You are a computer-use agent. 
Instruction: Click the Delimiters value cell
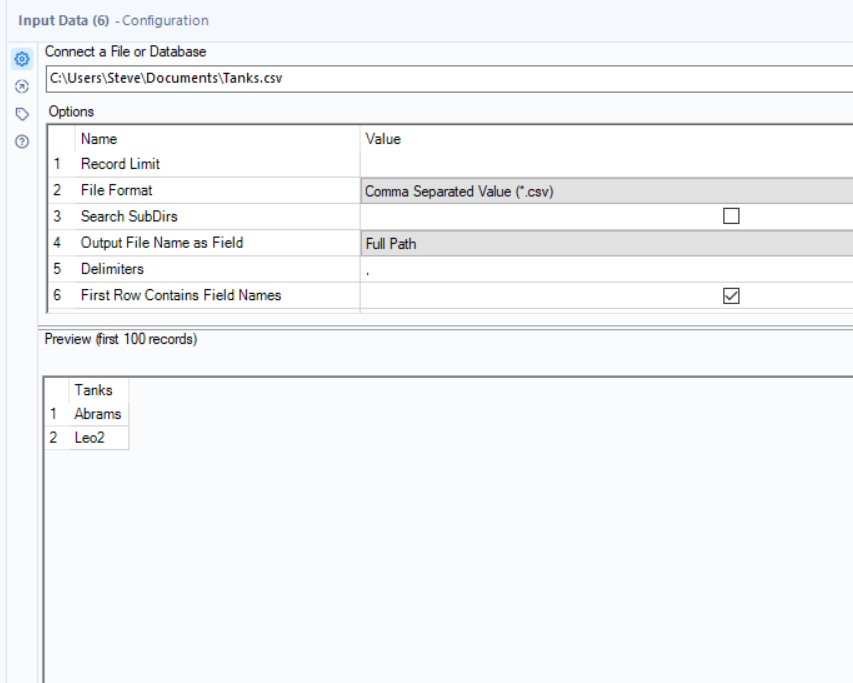click(x=606, y=269)
